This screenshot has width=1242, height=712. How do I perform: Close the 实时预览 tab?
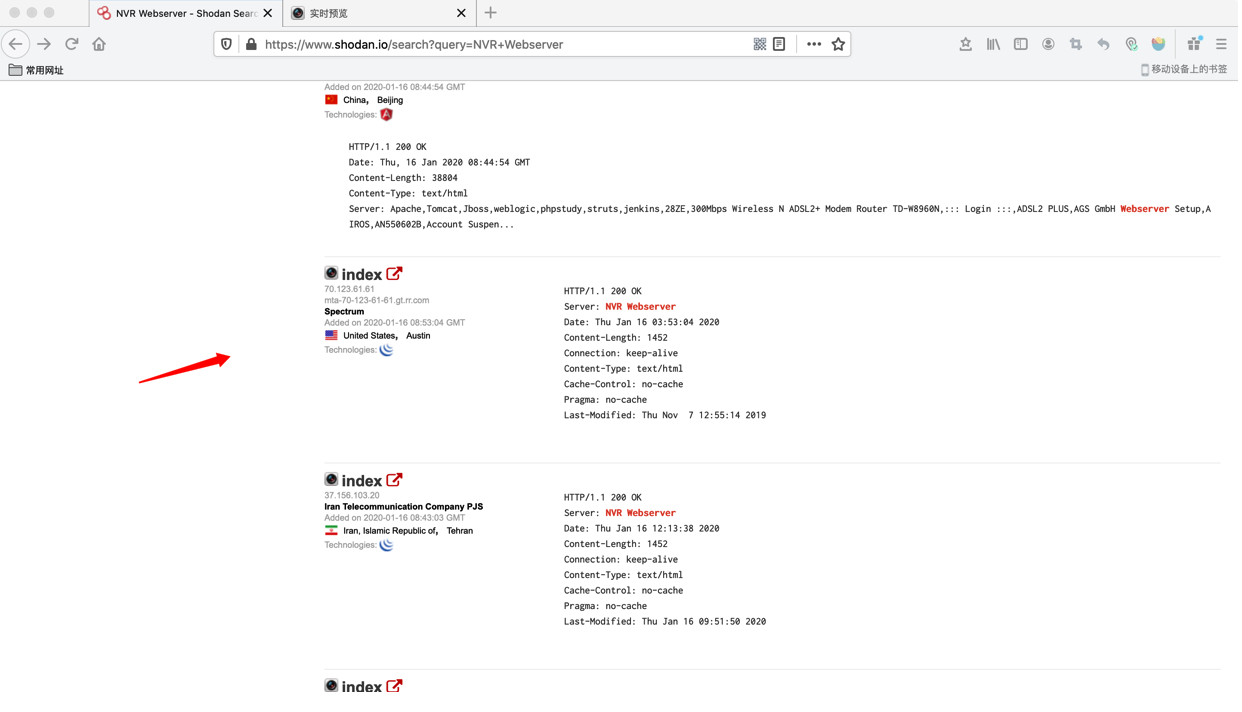pos(461,13)
